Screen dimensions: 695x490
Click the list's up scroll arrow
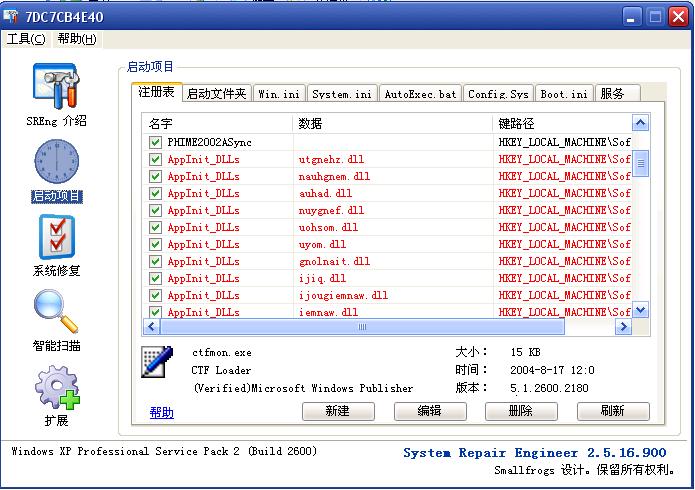pyautogui.click(x=640, y=123)
